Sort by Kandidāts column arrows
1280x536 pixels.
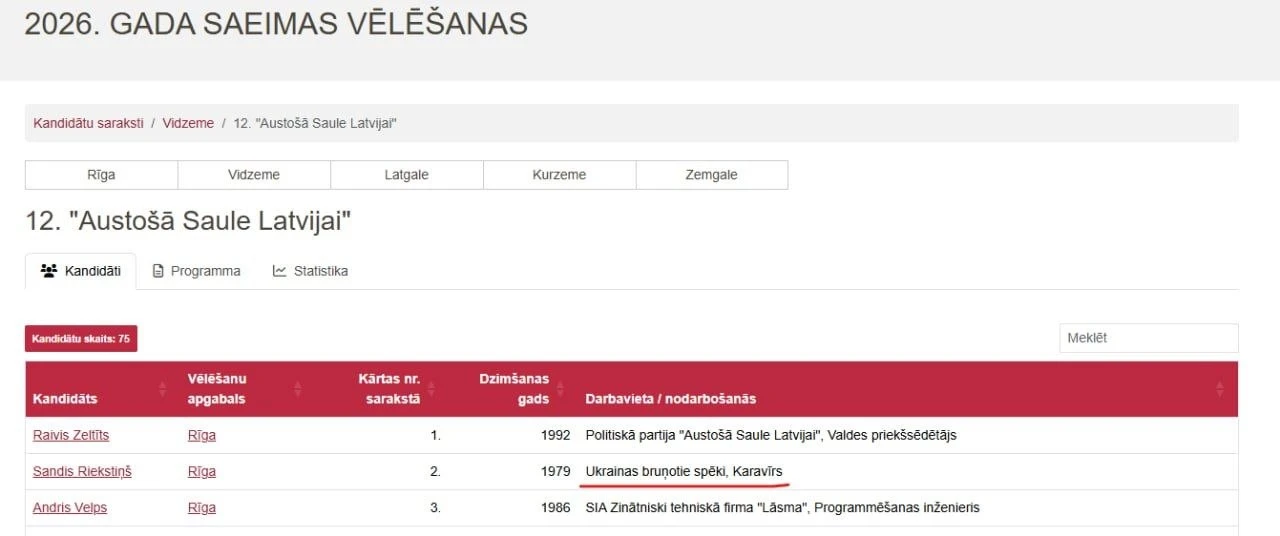pyautogui.click(x=163, y=389)
